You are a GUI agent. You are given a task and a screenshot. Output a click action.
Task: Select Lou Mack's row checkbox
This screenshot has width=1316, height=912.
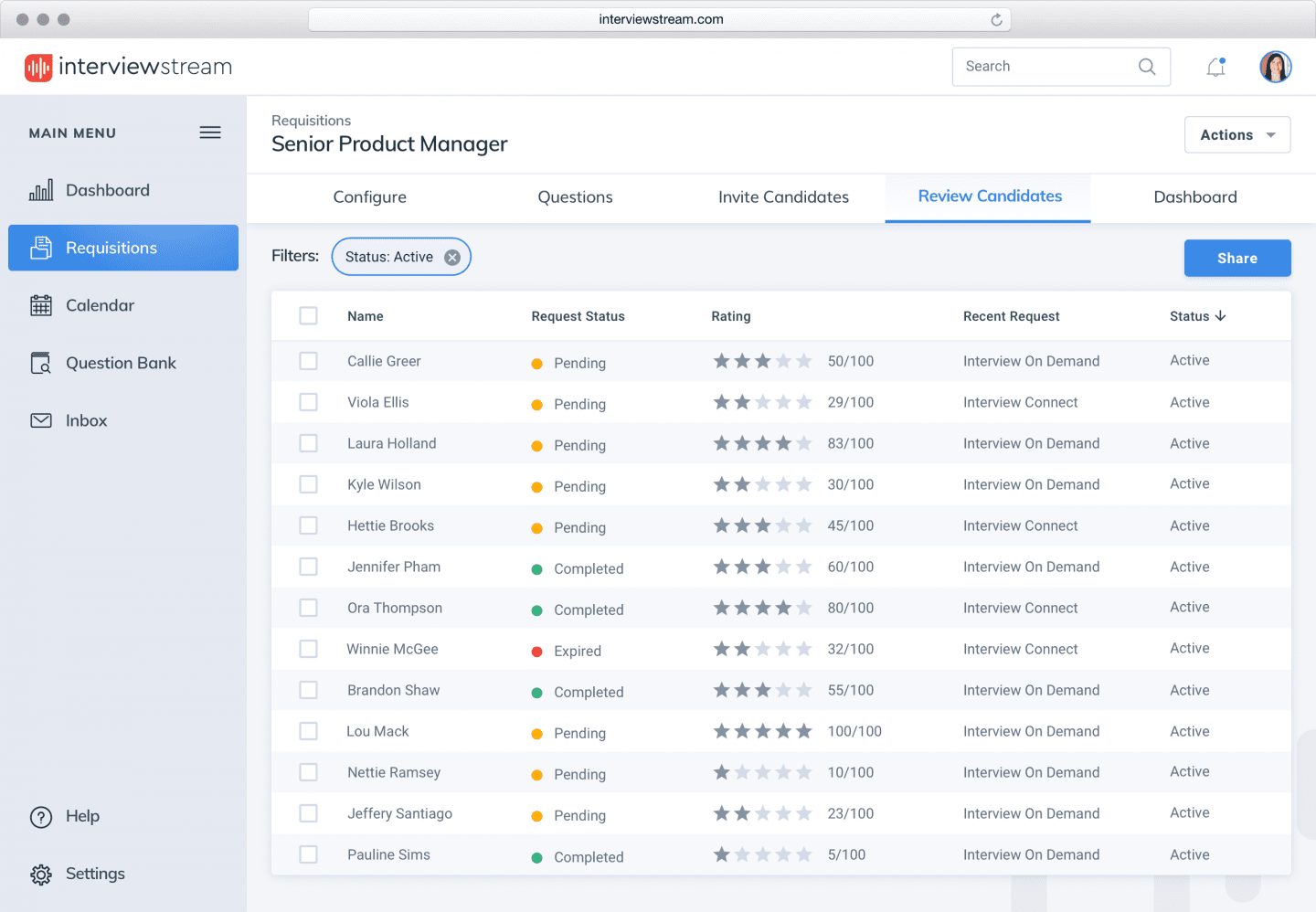coord(308,731)
